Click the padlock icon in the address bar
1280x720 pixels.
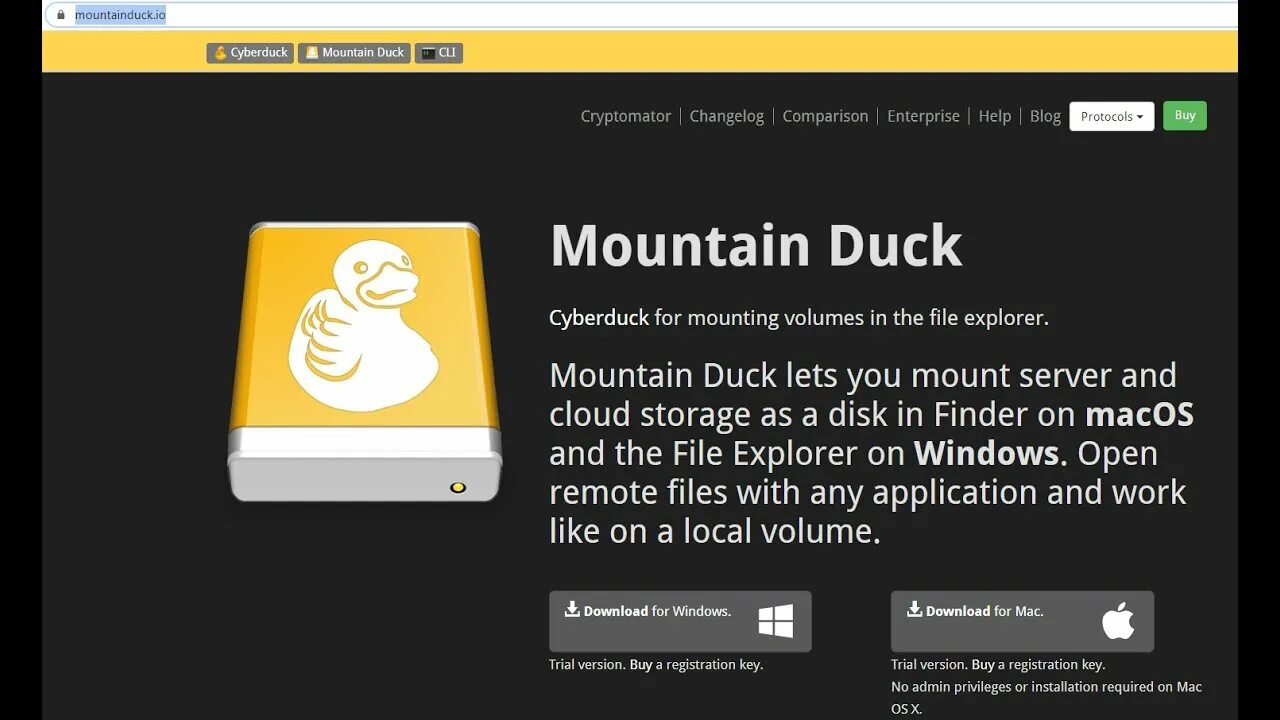click(63, 15)
